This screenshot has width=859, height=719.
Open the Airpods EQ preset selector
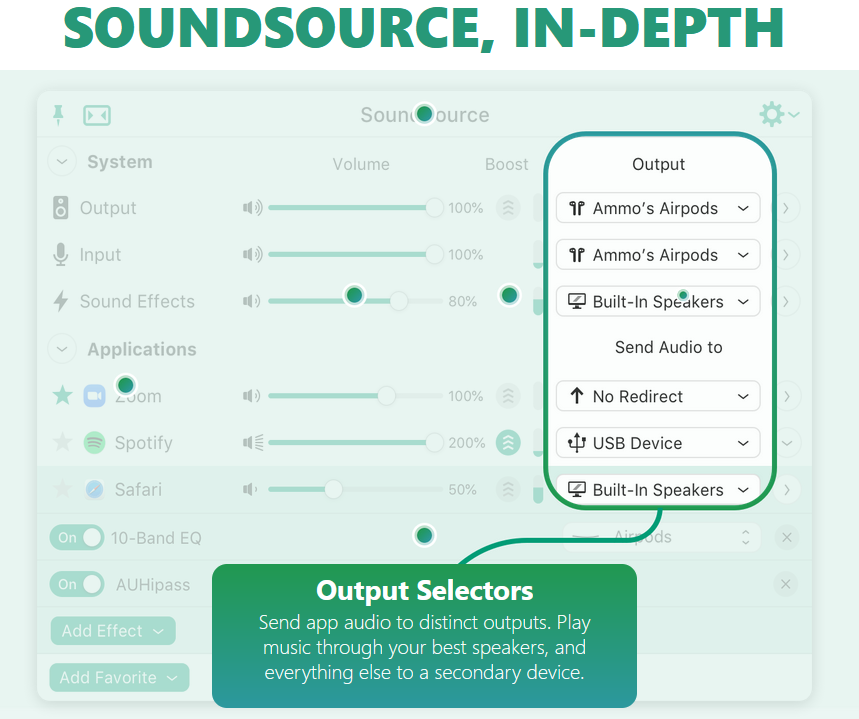point(661,537)
